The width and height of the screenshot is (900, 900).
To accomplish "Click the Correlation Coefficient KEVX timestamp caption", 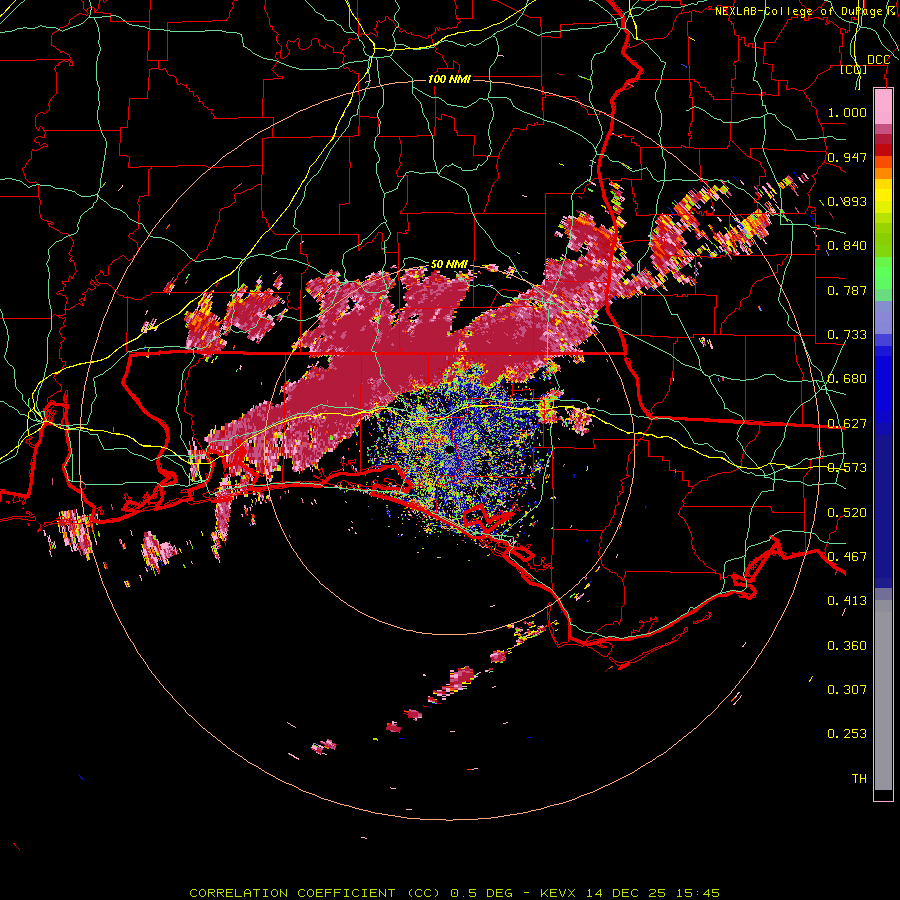I will (454, 893).
